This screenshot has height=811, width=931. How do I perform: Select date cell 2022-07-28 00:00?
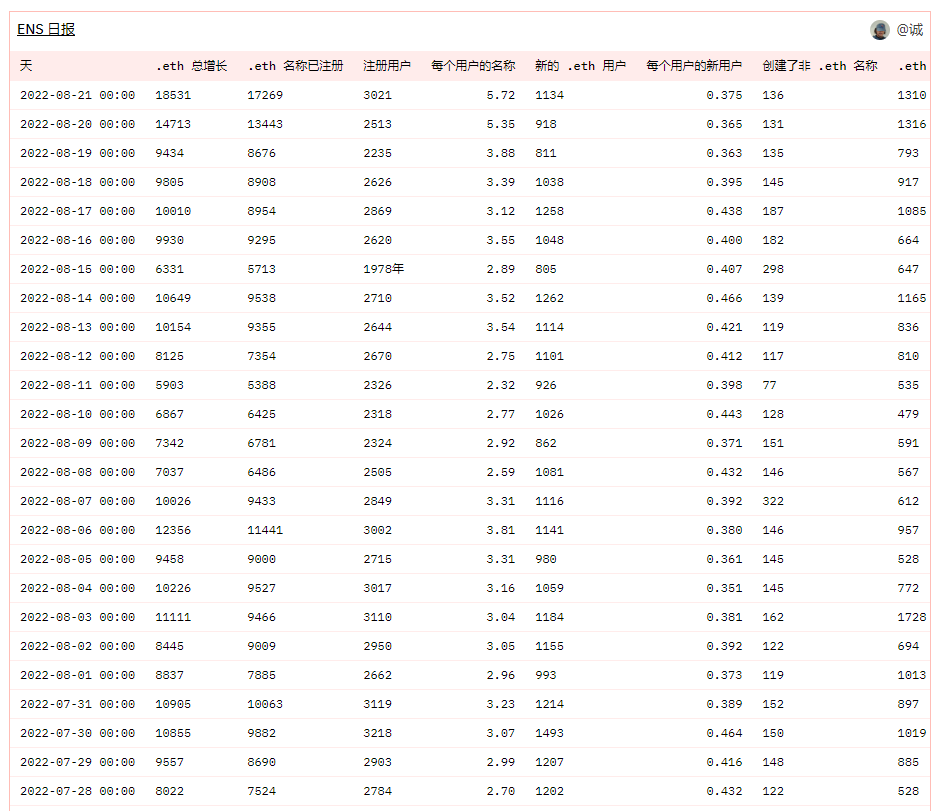coord(78,791)
